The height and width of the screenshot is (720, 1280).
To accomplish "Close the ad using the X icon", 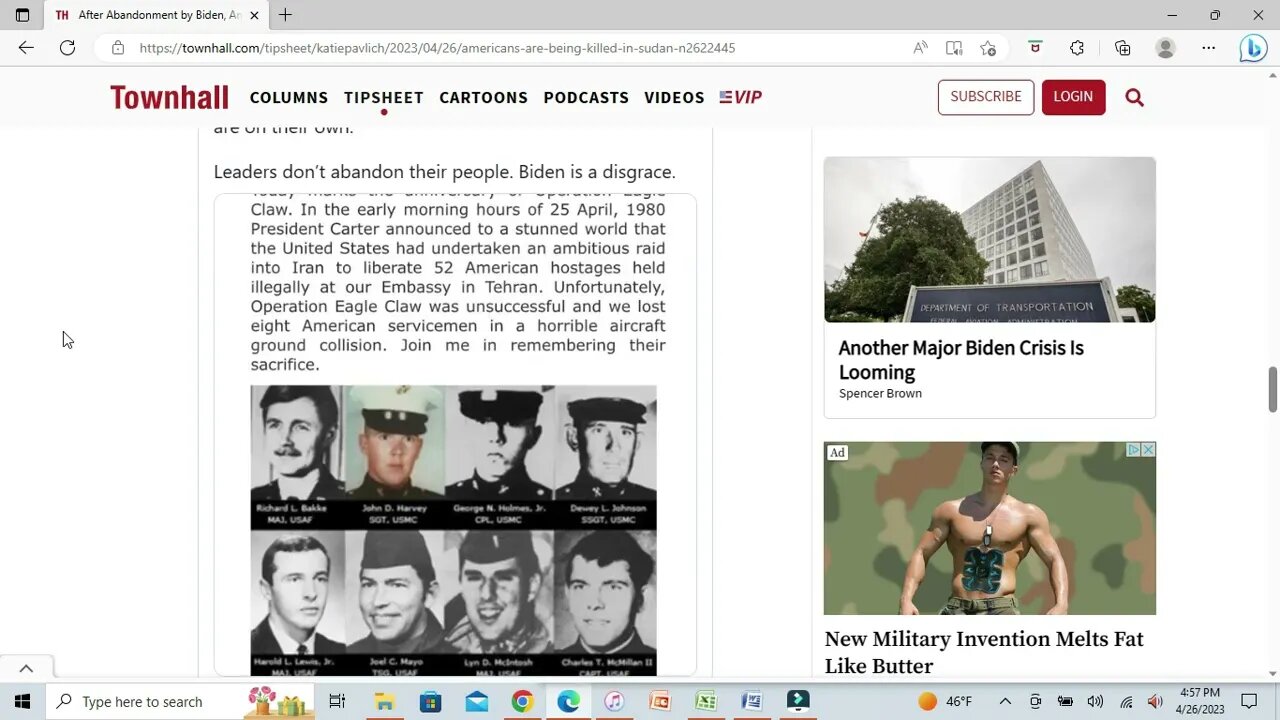I will click(x=1149, y=450).
